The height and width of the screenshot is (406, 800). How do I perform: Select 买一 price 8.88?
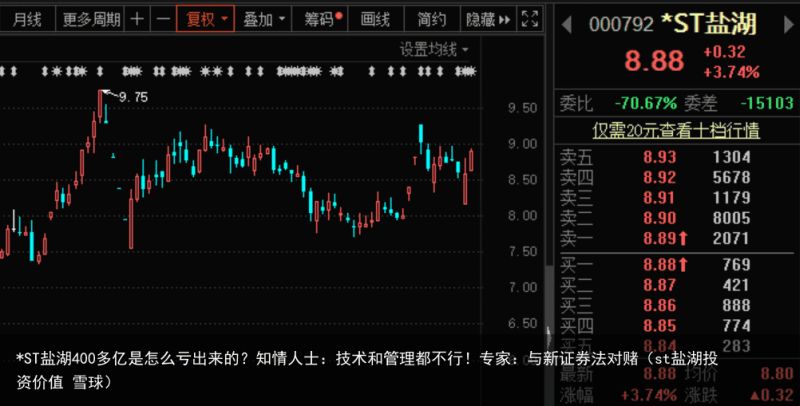659,265
